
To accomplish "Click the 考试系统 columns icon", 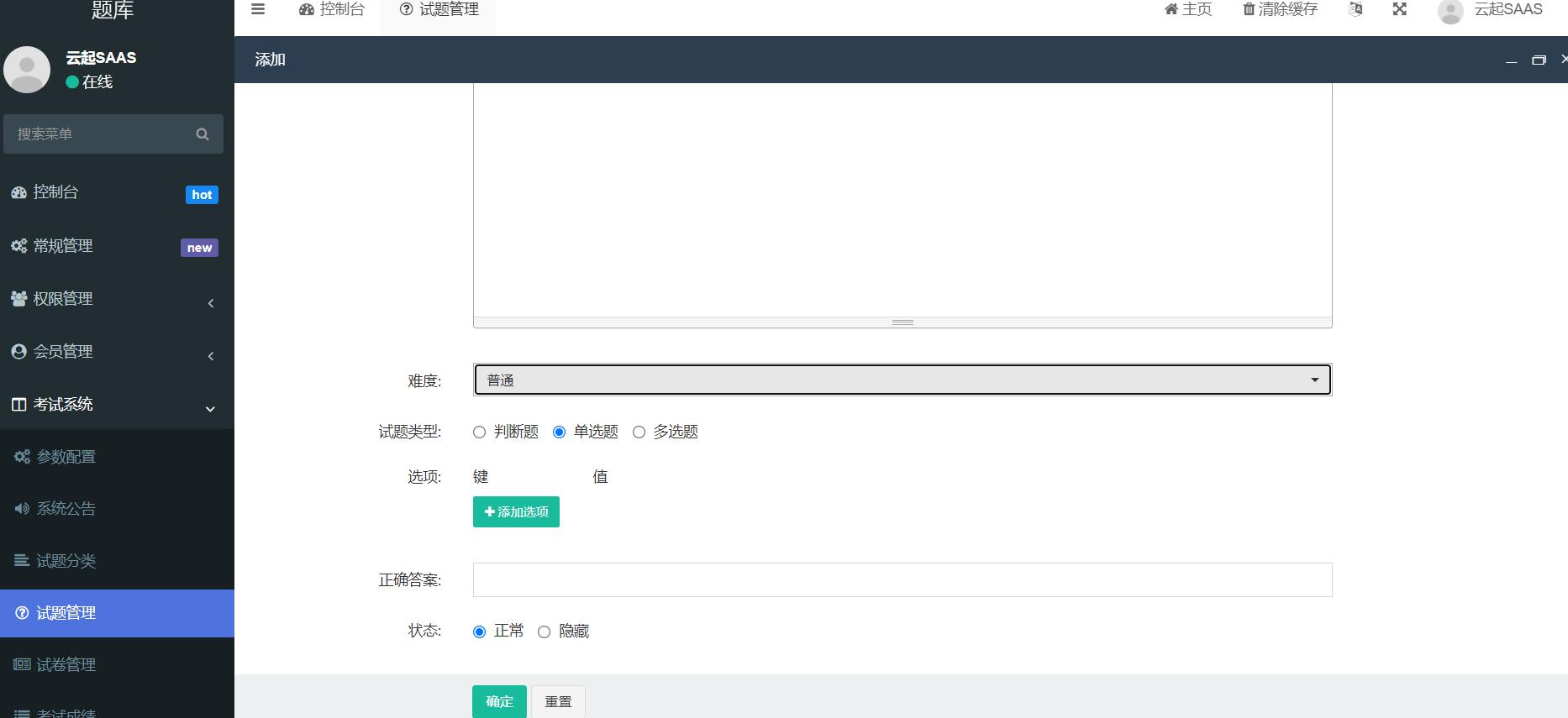I will 19,405.
